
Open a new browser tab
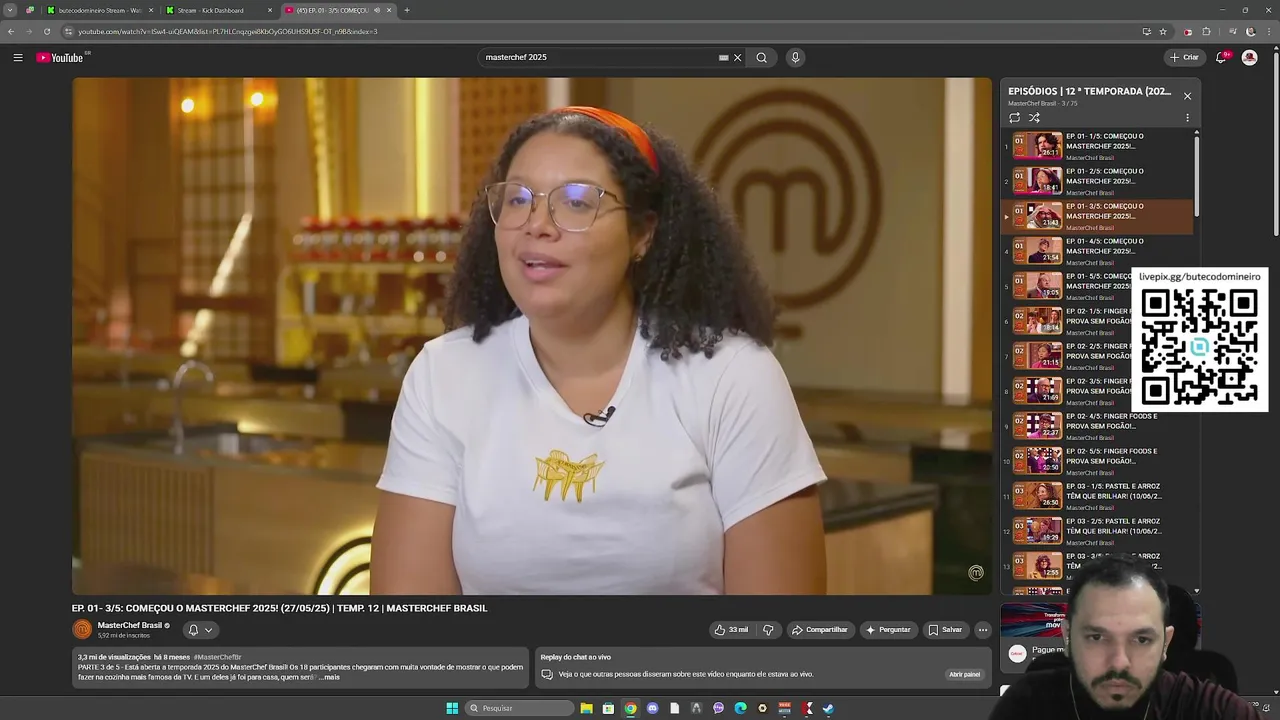coord(407,10)
